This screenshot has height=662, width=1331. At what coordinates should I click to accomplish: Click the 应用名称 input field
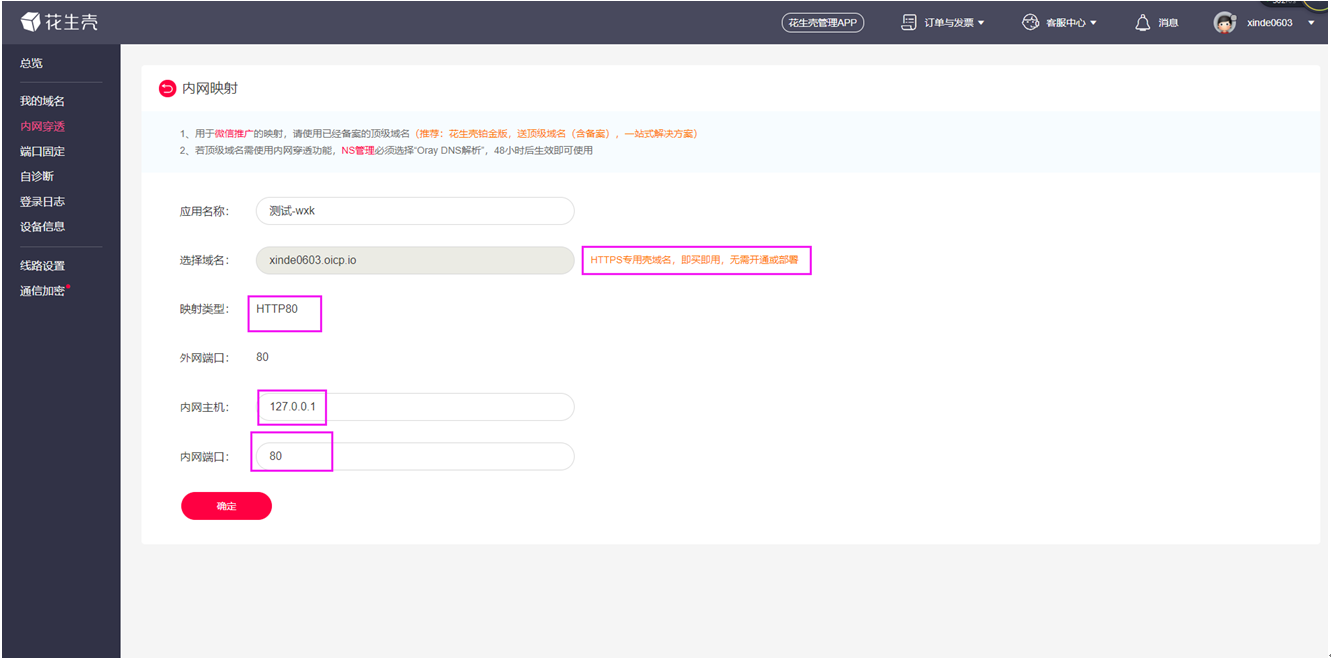coord(415,211)
